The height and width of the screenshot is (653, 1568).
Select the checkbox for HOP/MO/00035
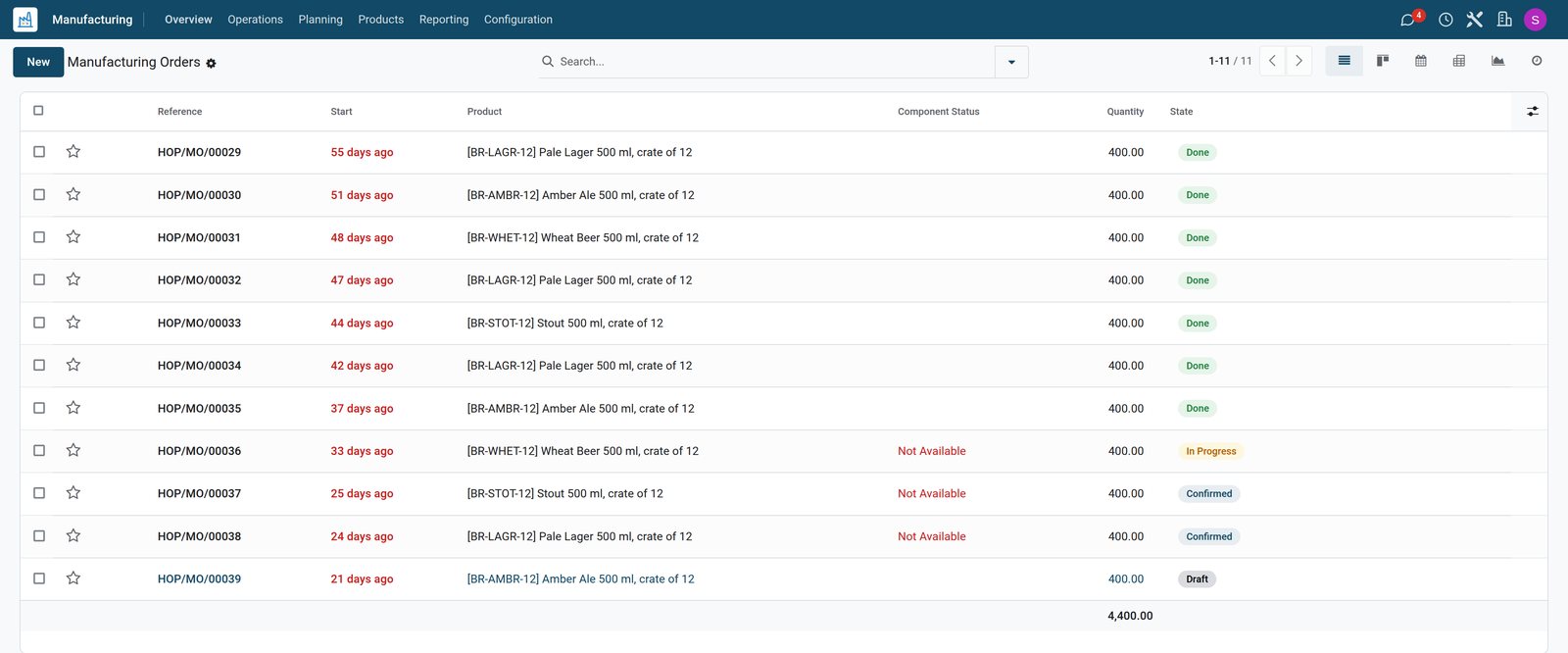[39, 408]
